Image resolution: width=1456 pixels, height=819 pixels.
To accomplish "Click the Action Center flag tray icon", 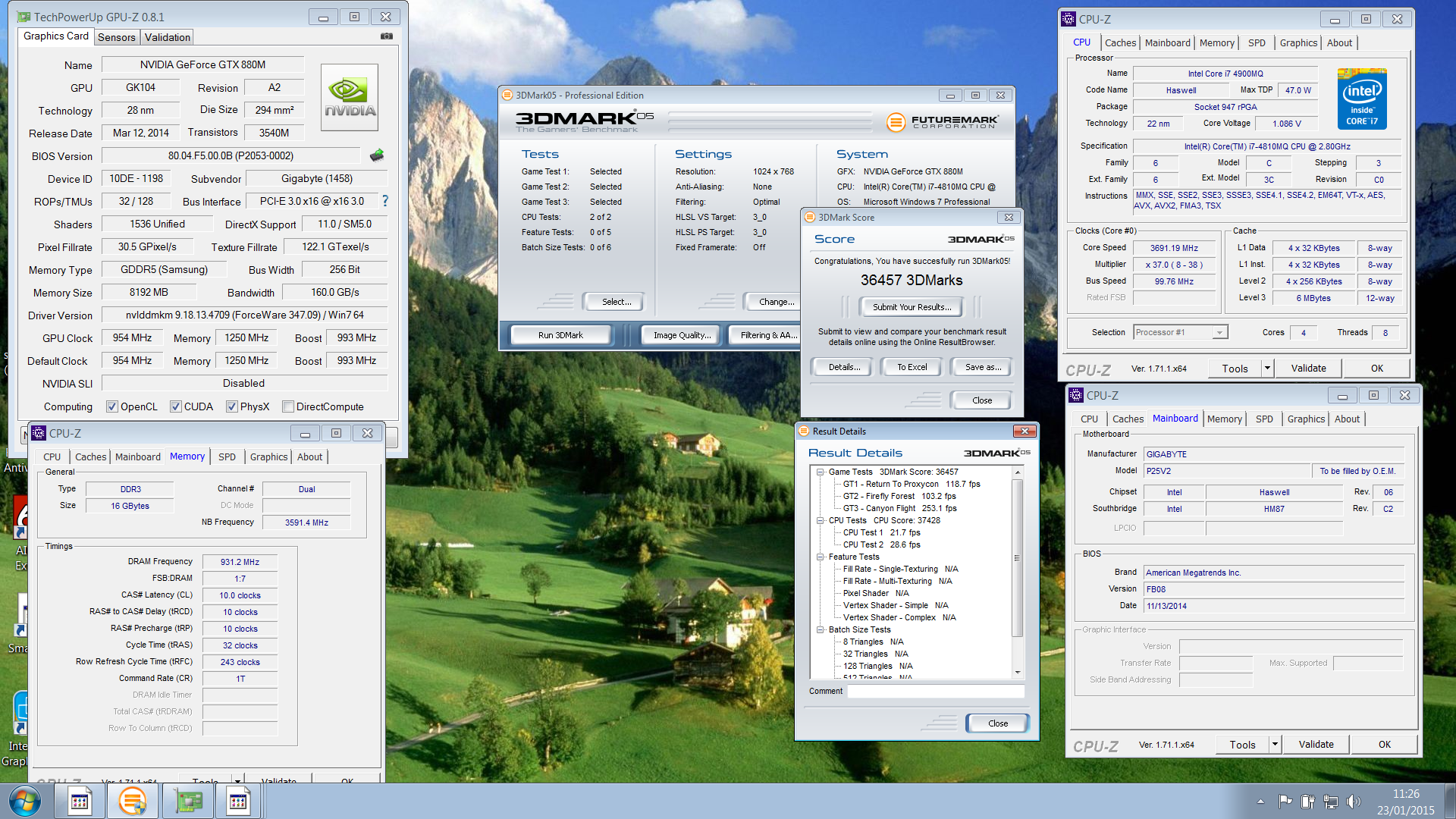I will click(x=1285, y=801).
